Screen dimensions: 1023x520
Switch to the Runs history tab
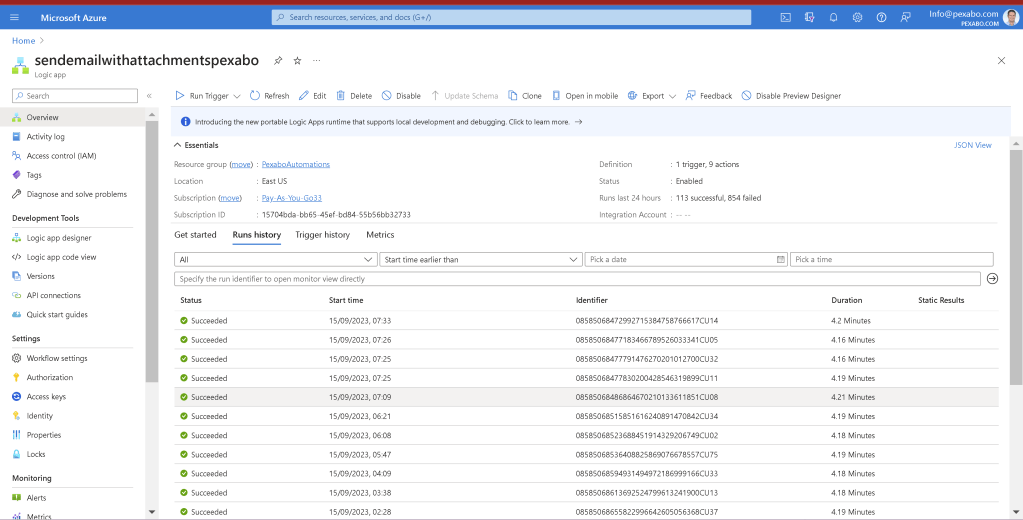(256, 235)
